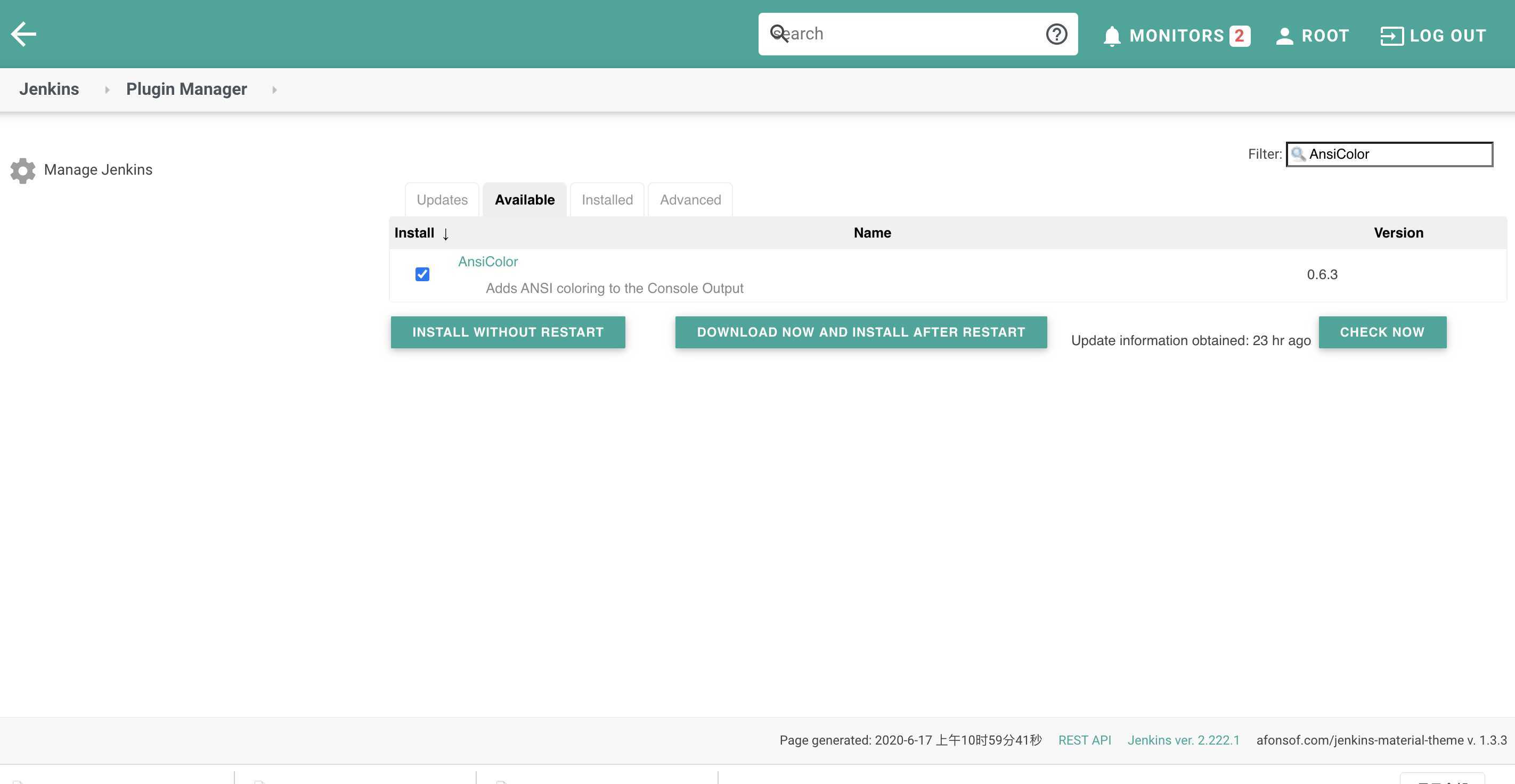The height and width of the screenshot is (784, 1515).
Task: Open the Installed tab
Action: click(607, 200)
